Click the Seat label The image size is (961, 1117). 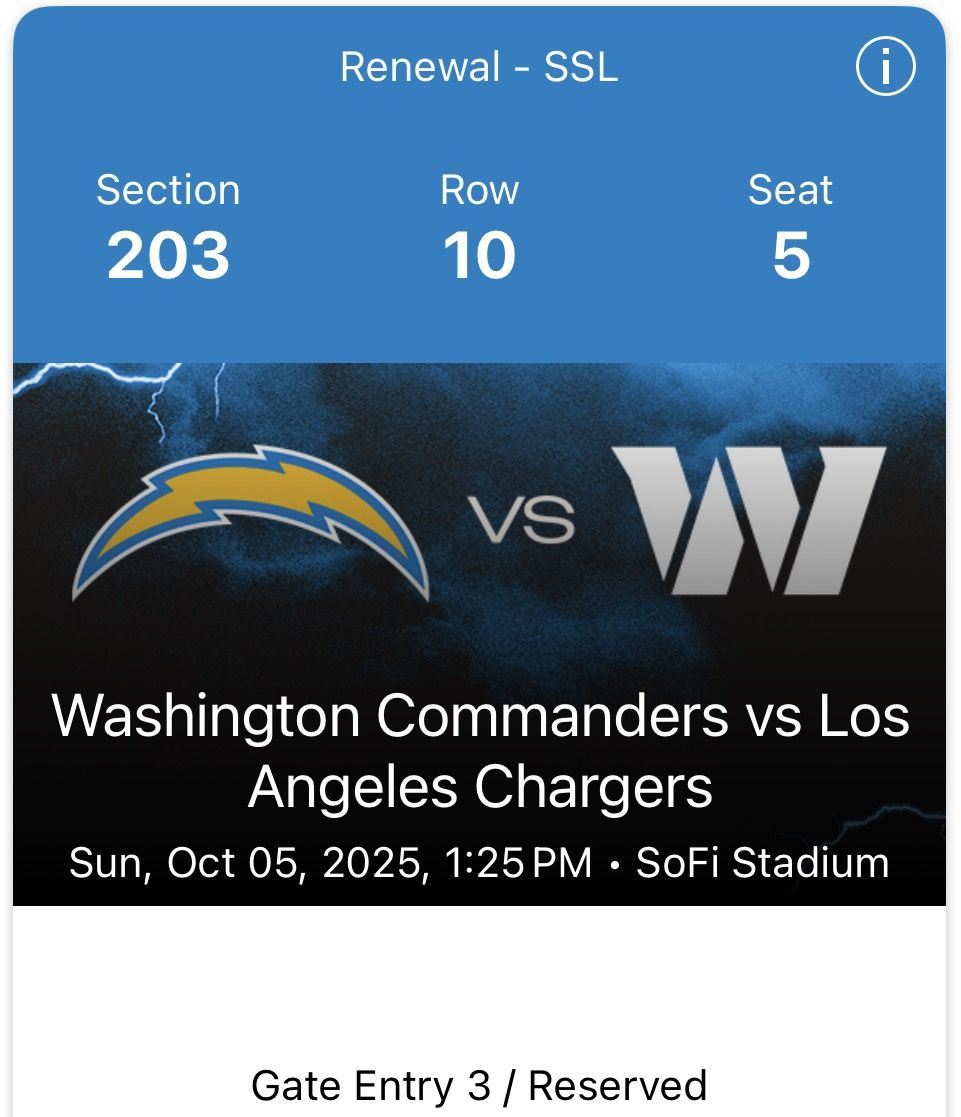pos(790,190)
